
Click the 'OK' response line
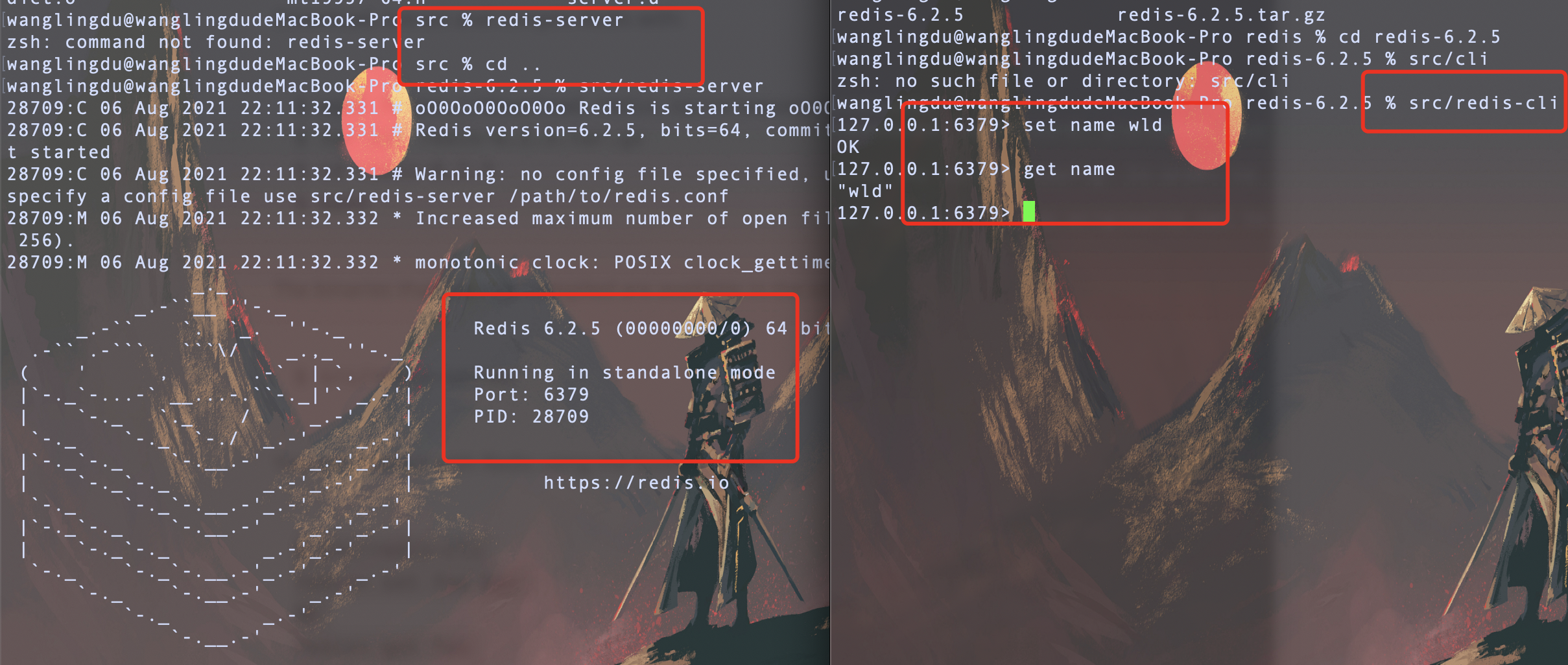[848, 146]
